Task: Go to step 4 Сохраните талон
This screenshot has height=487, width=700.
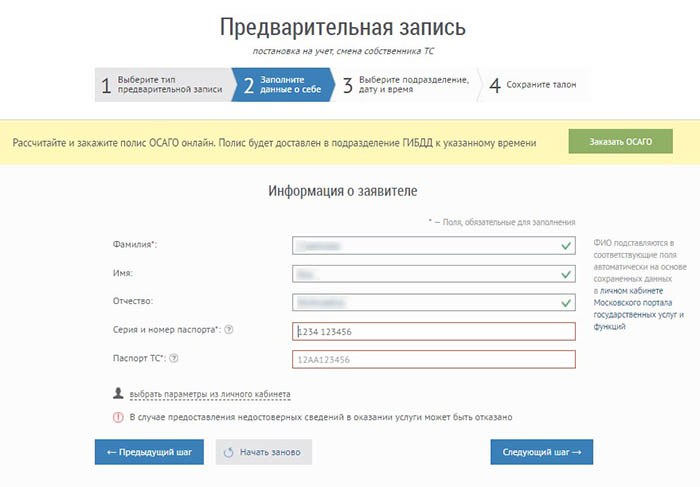Action: (533, 85)
